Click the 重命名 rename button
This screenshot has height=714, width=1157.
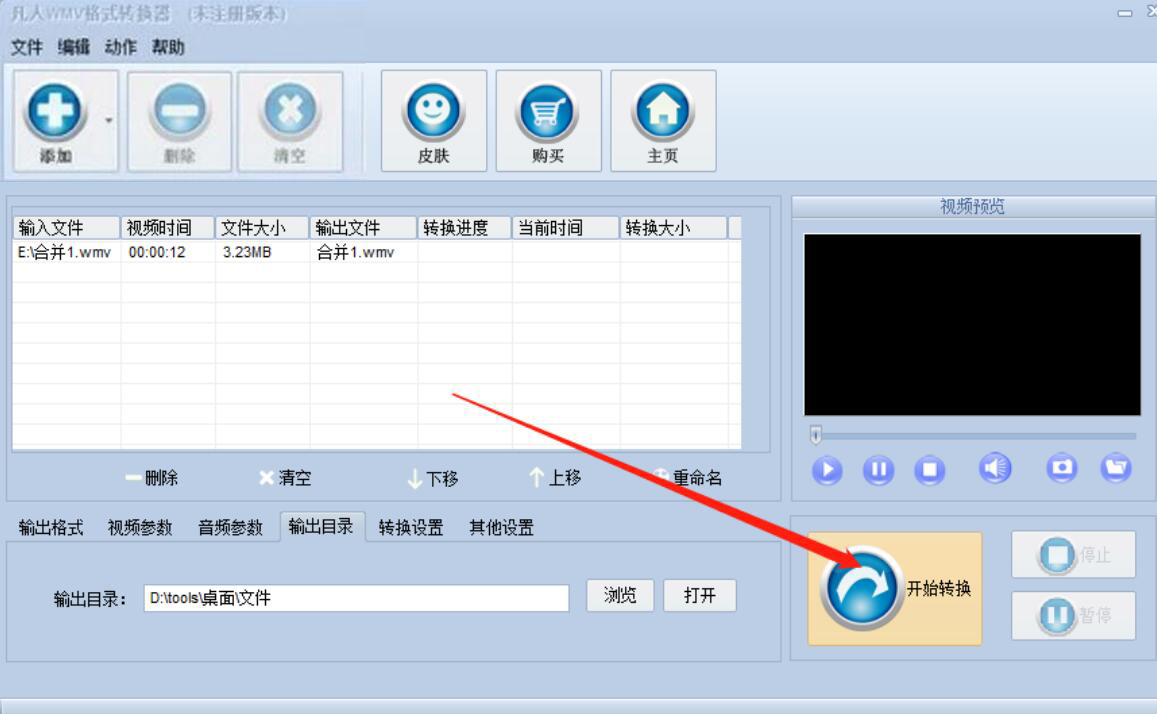pyautogui.click(x=688, y=478)
